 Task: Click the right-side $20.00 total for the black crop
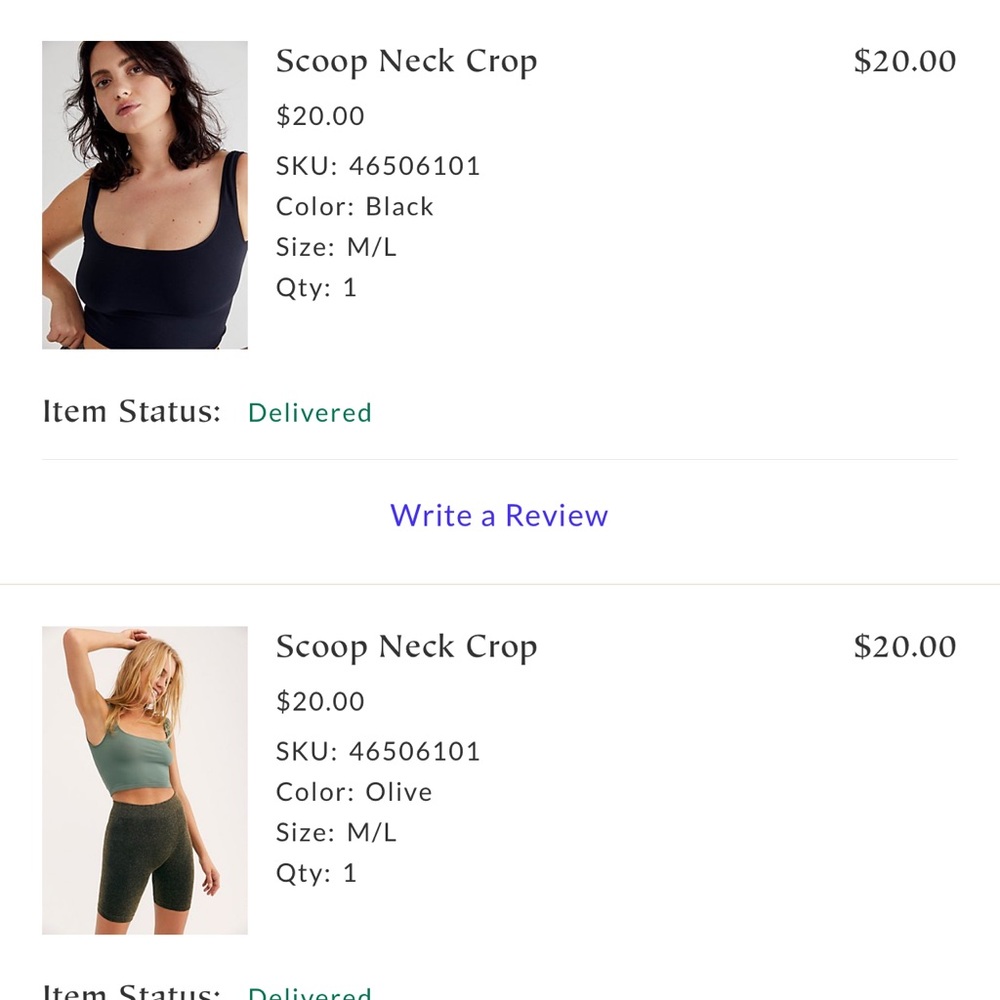coord(903,61)
